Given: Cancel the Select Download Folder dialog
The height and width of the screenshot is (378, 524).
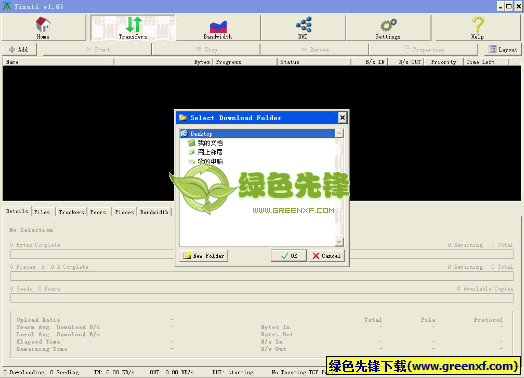Looking at the screenshot, I should [x=326, y=256].
